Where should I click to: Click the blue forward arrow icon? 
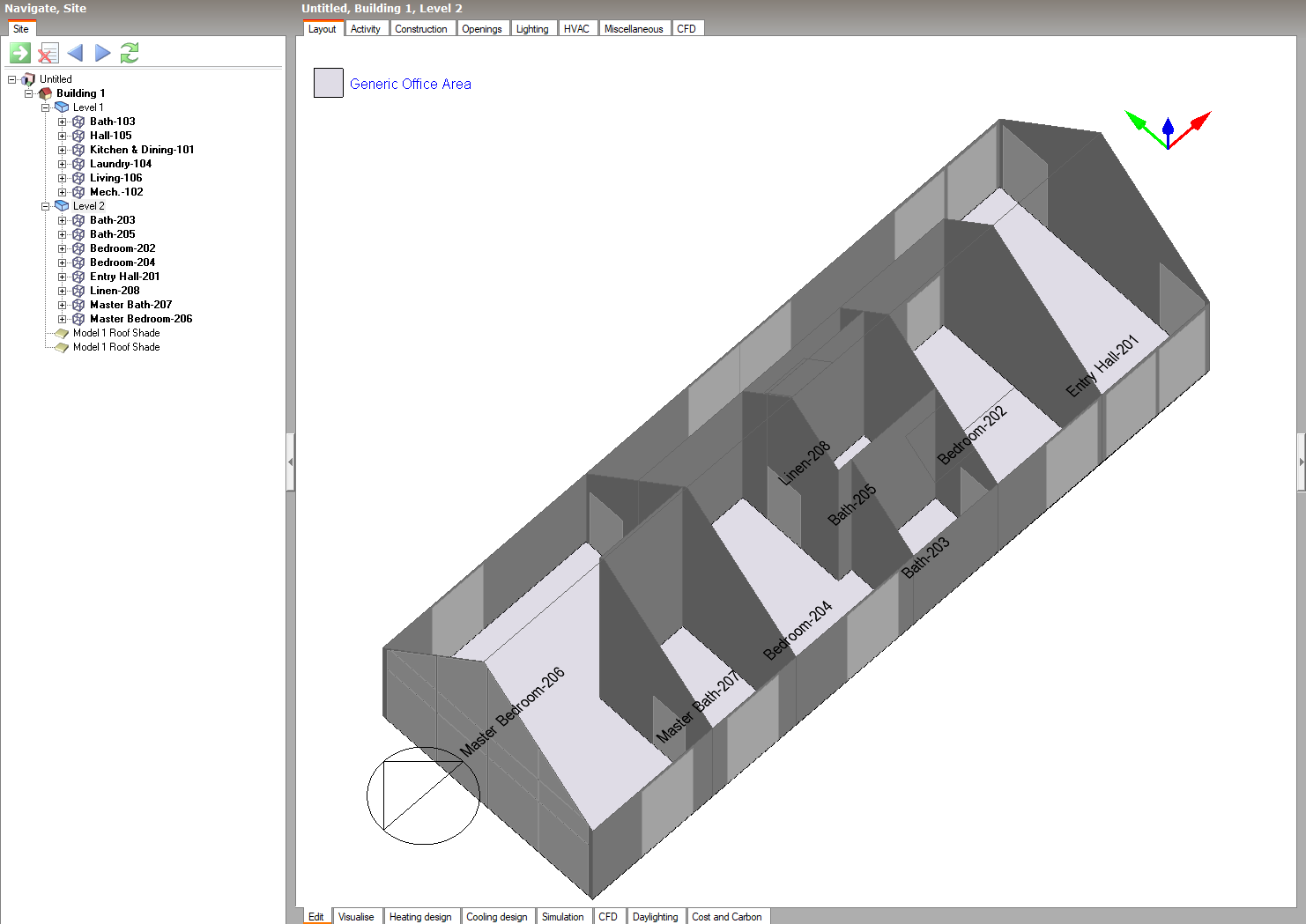tap(103, 53)
